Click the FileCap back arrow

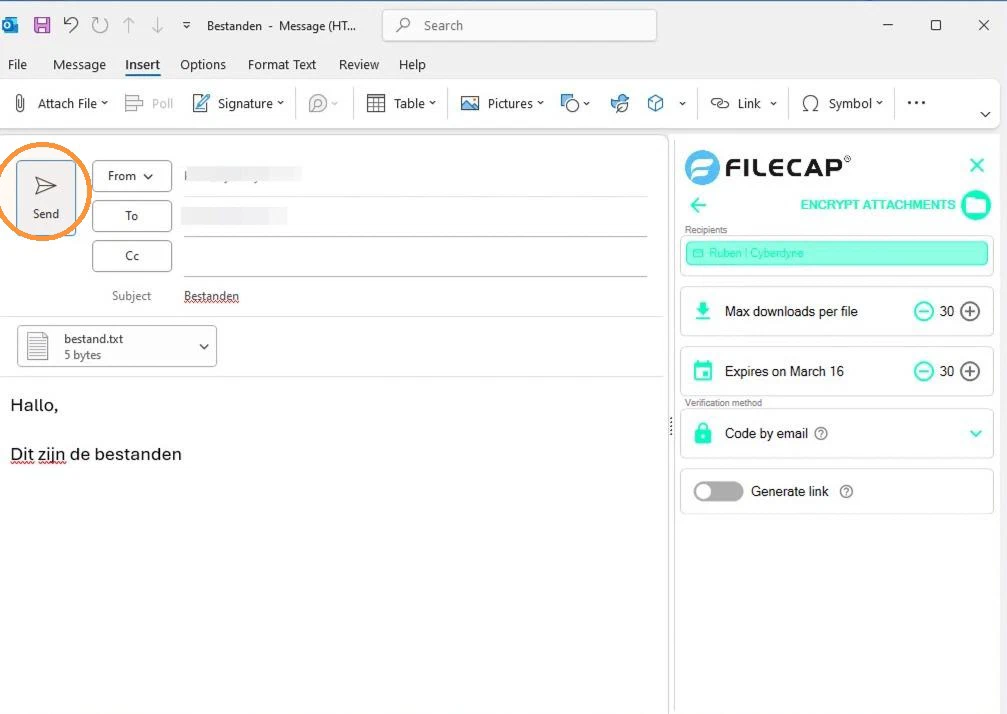pyautogui.click(x=698, y=205)
